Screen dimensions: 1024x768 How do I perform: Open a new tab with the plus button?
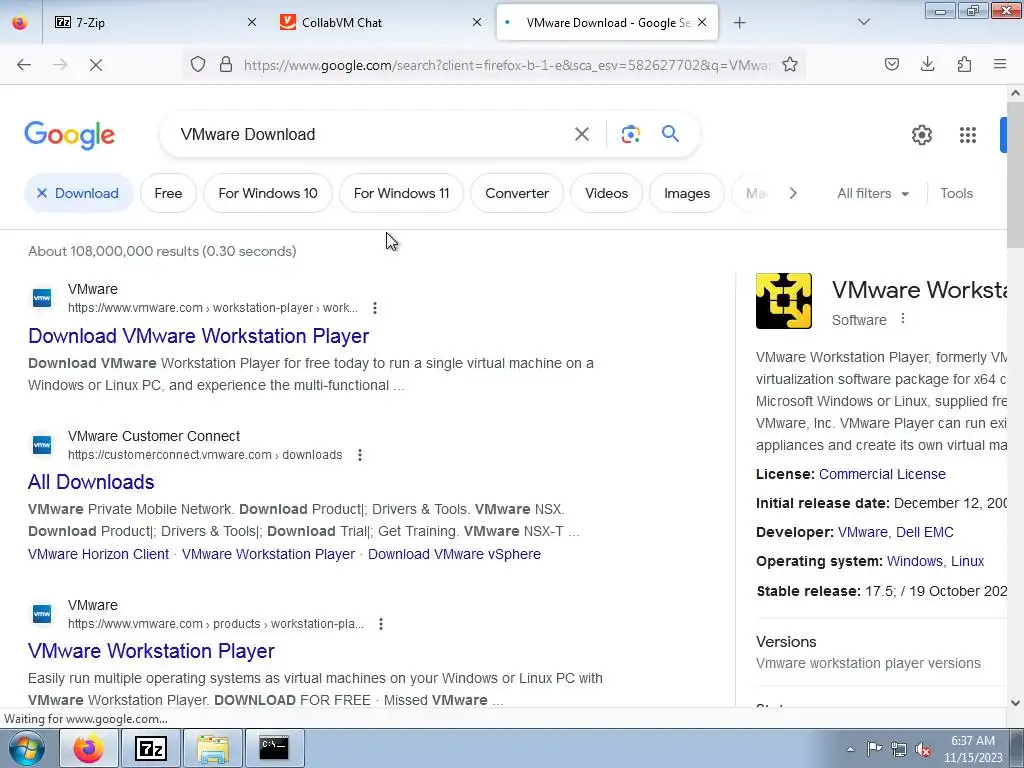click(739, 23)
